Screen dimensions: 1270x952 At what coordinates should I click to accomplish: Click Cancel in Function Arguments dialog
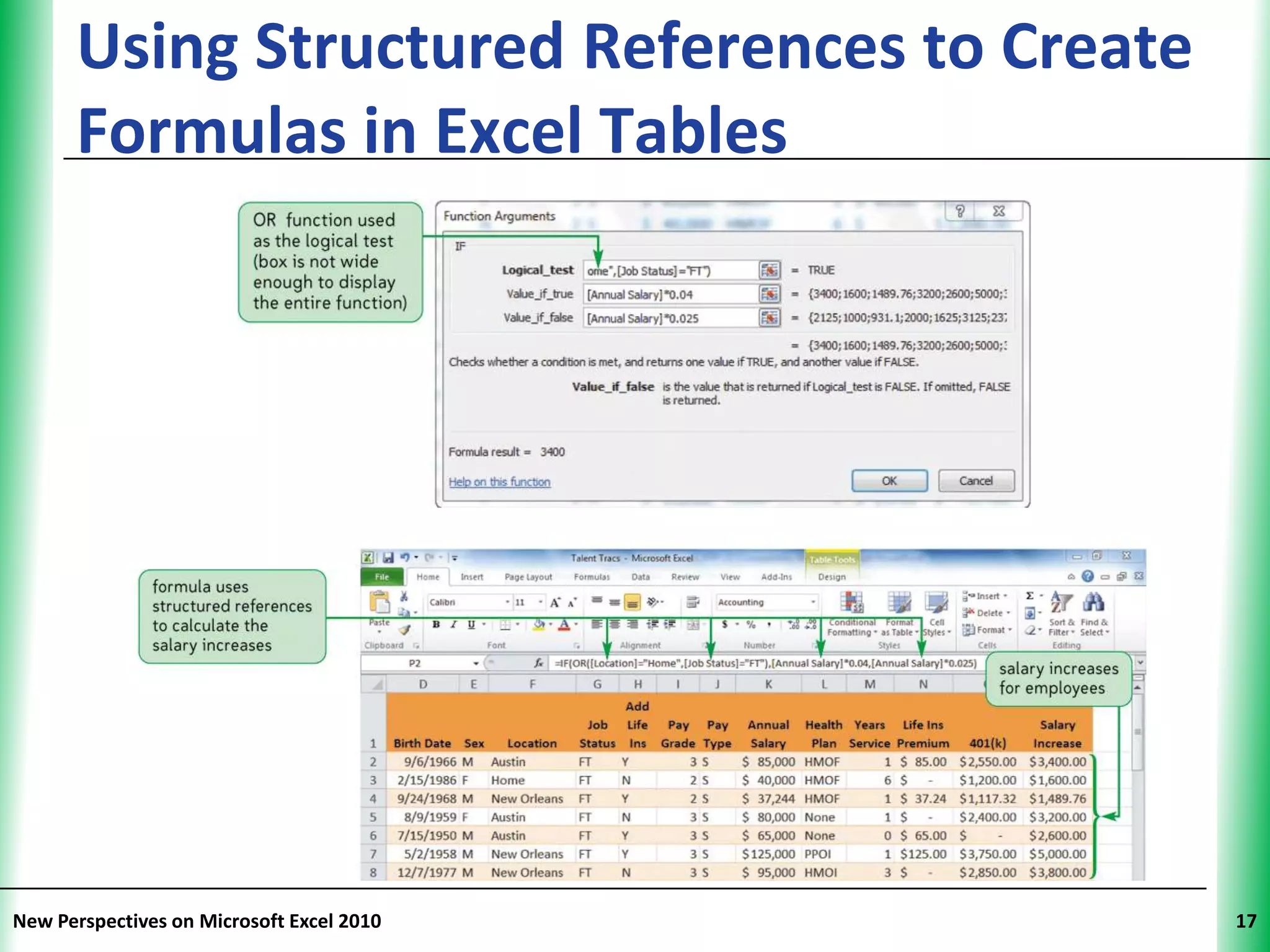tap(976, 480)
